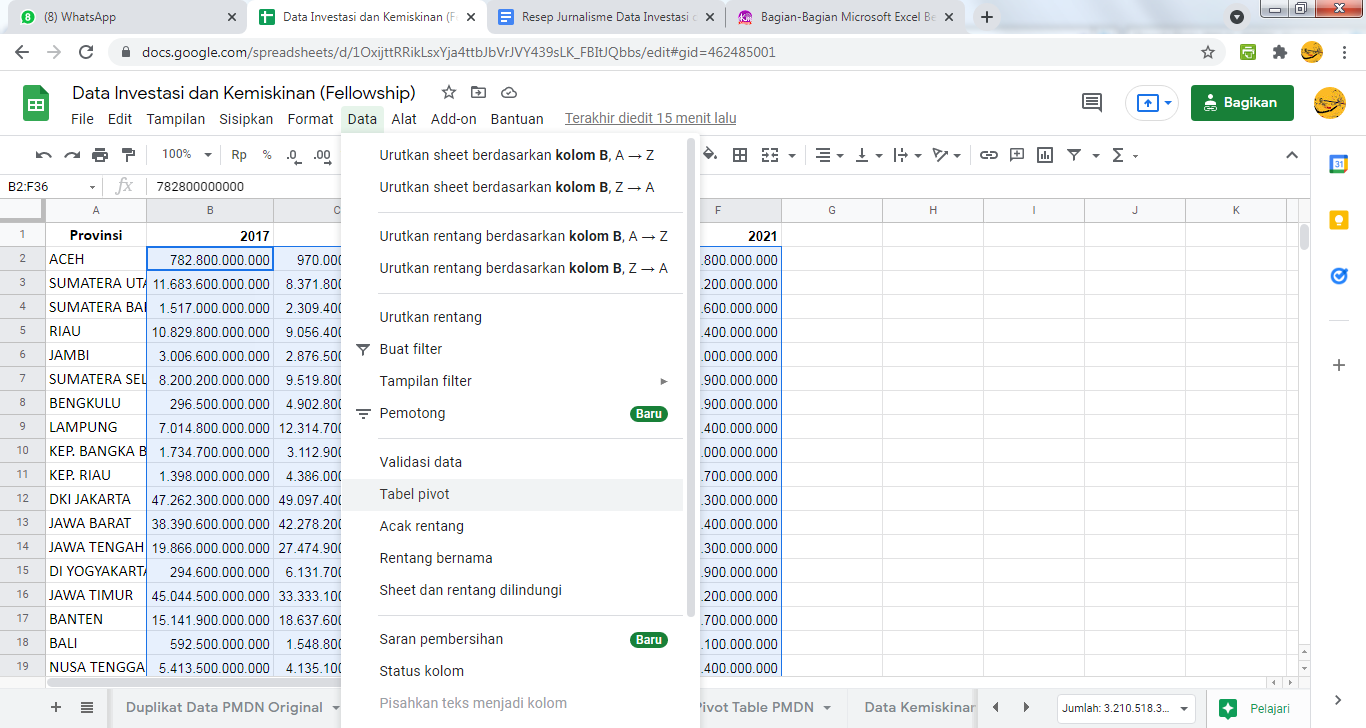Click the undo icon in toolbar
Viewport: 1366px width, 728px height.
(x=44, y=155)
